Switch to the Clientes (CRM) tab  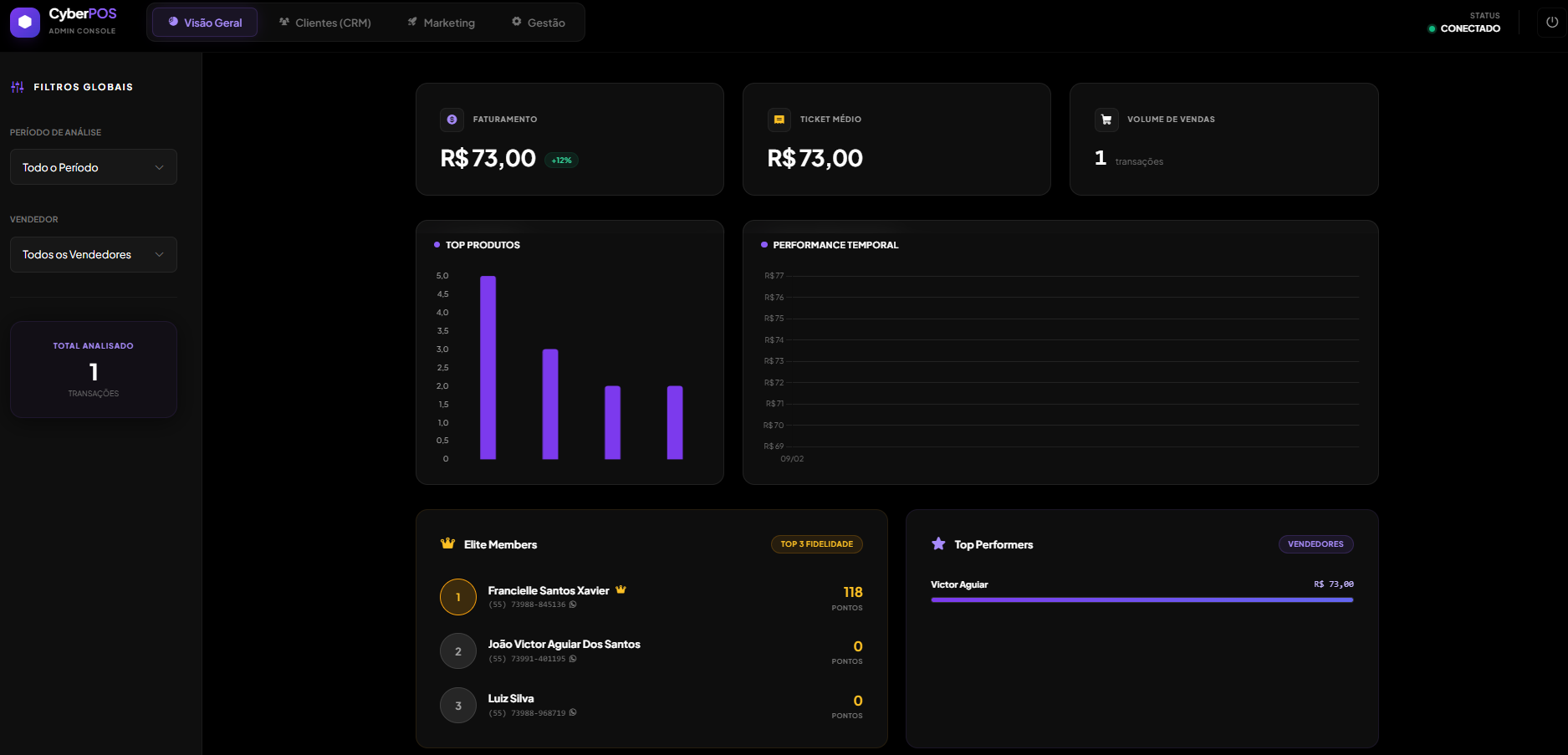[324, 23]
